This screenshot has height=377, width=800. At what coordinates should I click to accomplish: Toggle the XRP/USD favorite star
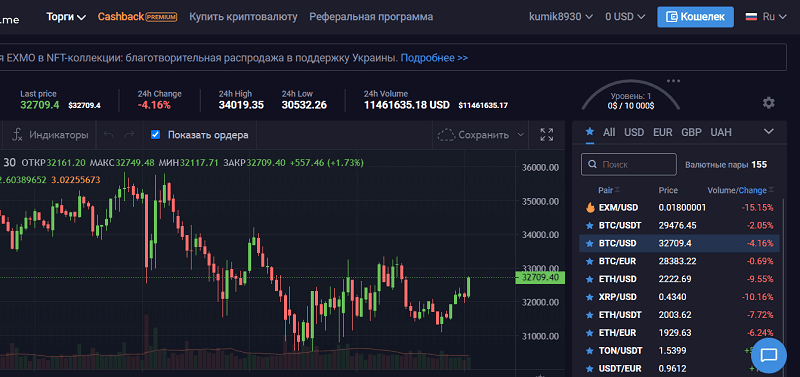(x=590, y=297)
